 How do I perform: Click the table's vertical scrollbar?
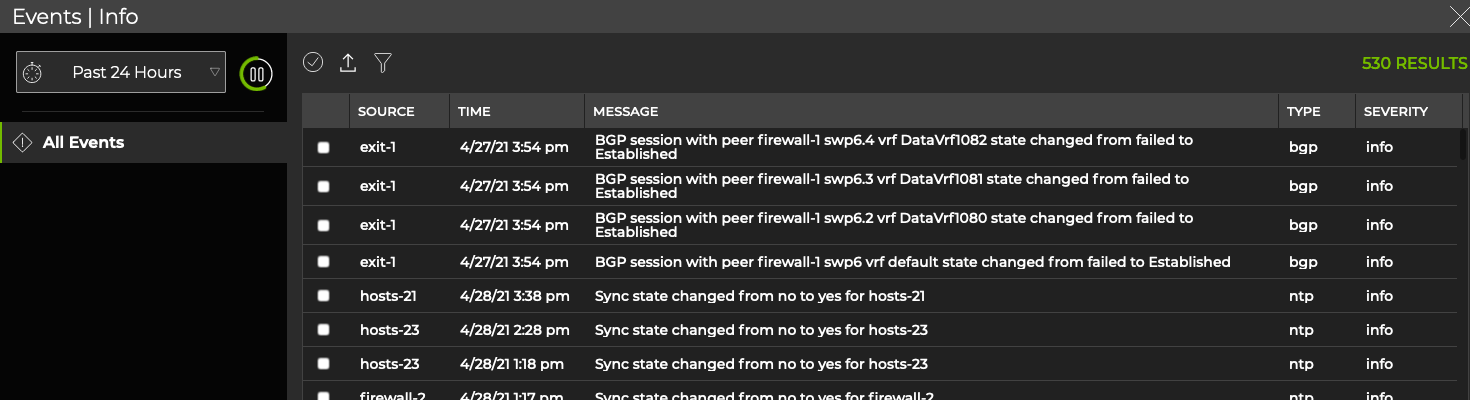coord(1463,145)
